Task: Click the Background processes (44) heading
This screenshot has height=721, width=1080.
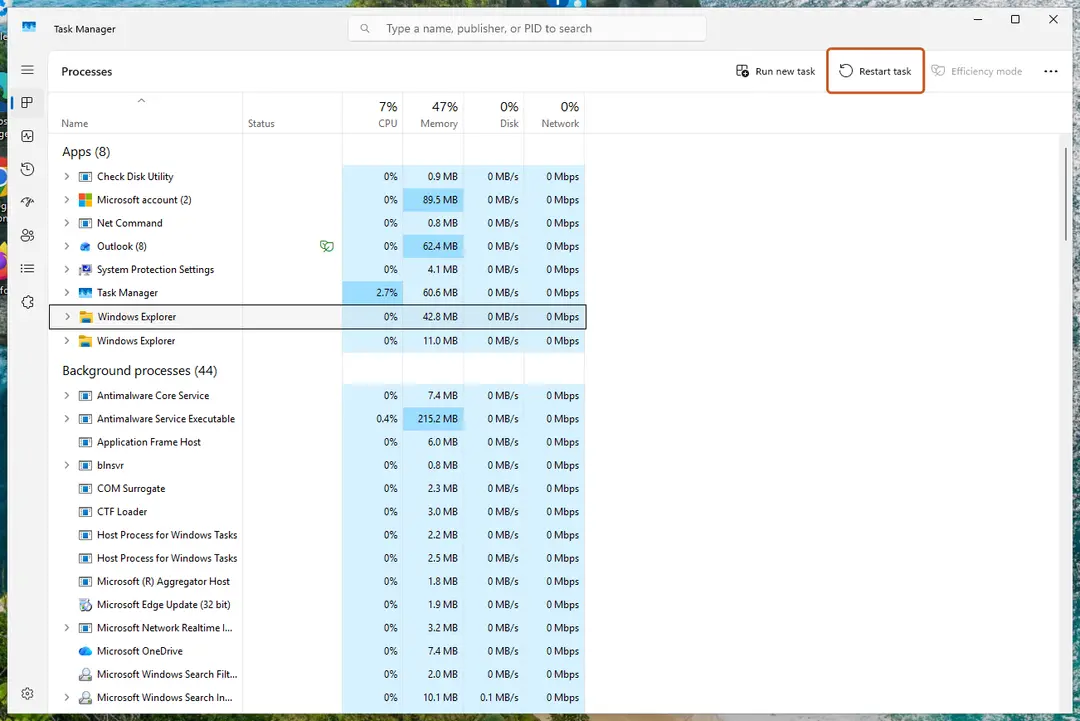Action: point(140,370)
